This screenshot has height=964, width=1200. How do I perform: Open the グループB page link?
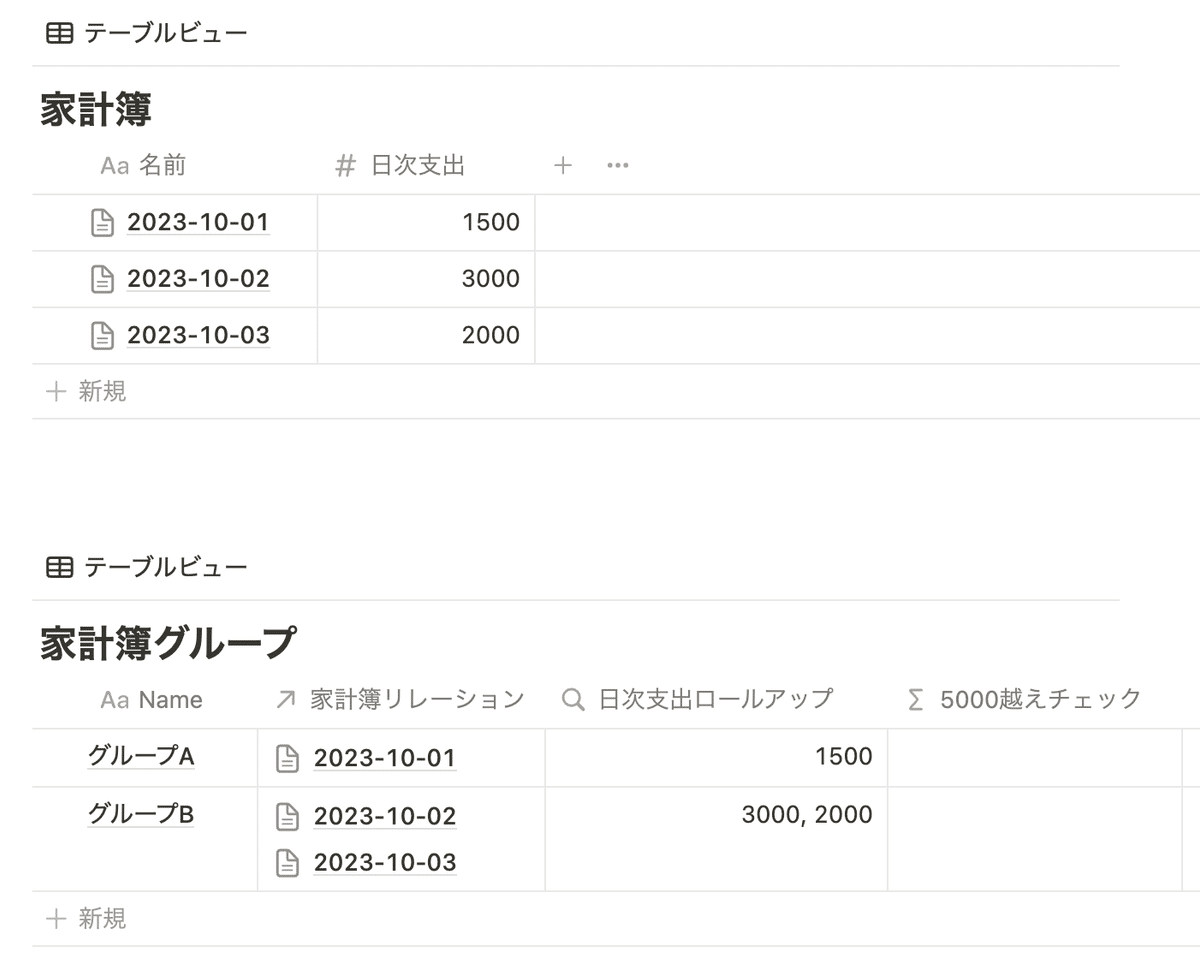(x=141, y=815)
